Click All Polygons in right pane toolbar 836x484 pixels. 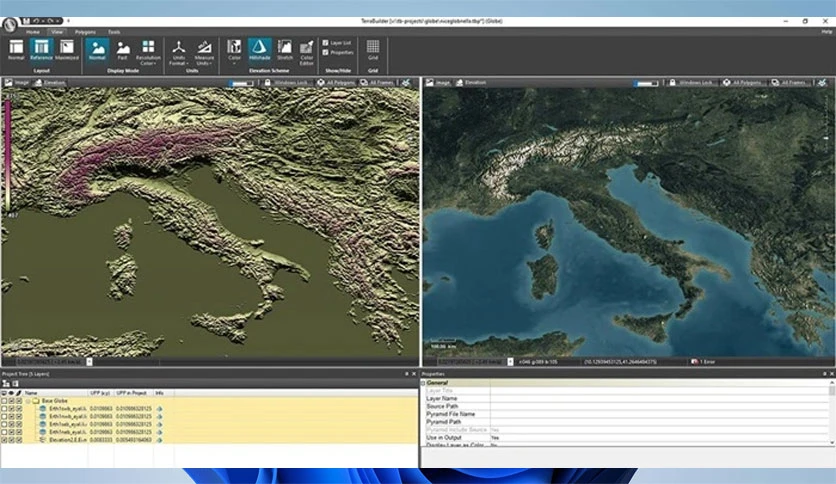tap(746, 83)
